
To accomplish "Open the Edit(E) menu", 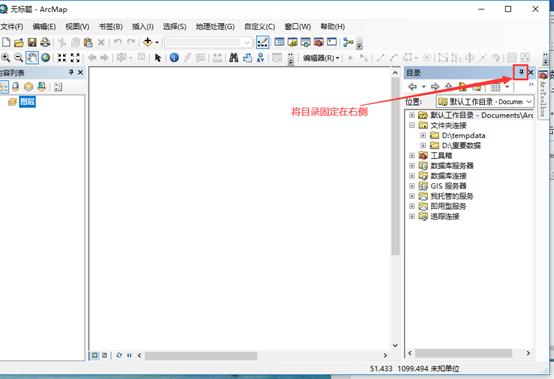I will coord(44,26).
